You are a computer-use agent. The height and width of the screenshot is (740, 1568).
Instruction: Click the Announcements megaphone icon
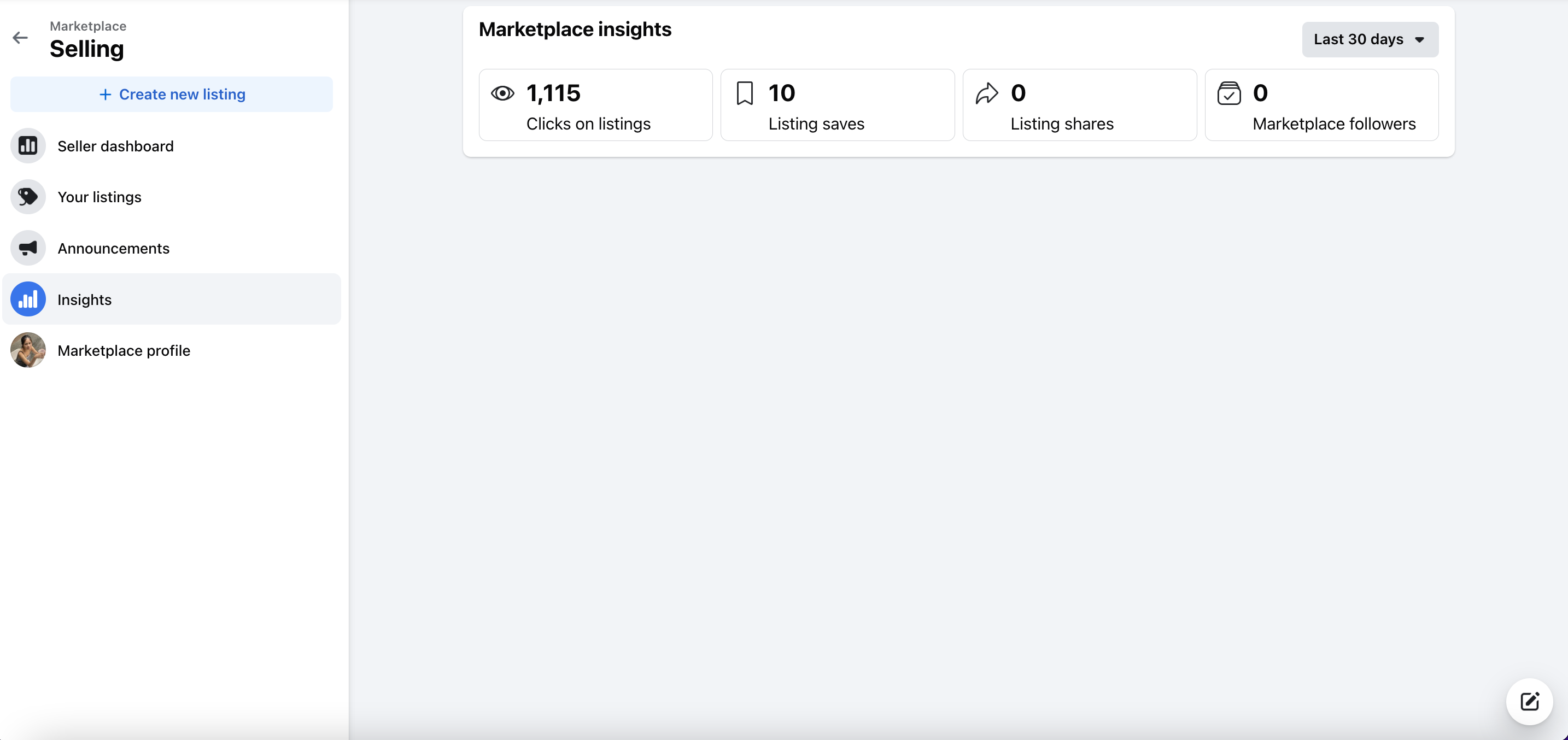[x=28, y=248]
